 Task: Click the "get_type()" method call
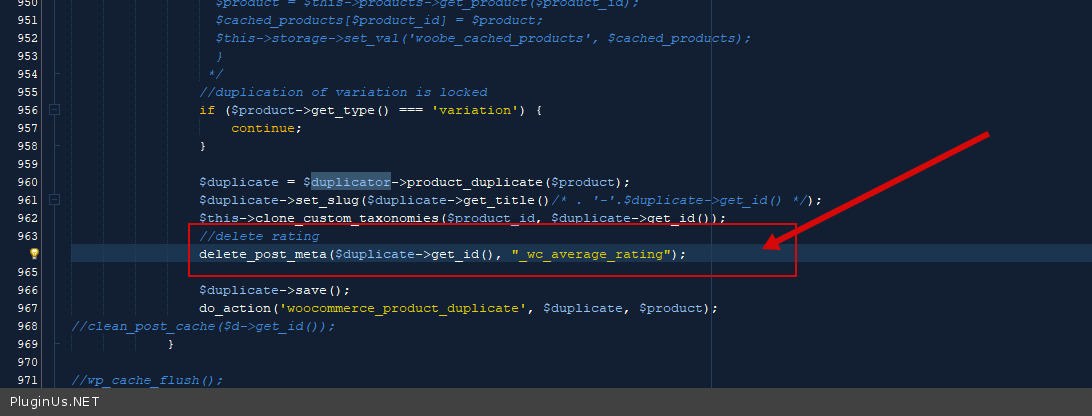pyautogui.click(x=351, y=110)
